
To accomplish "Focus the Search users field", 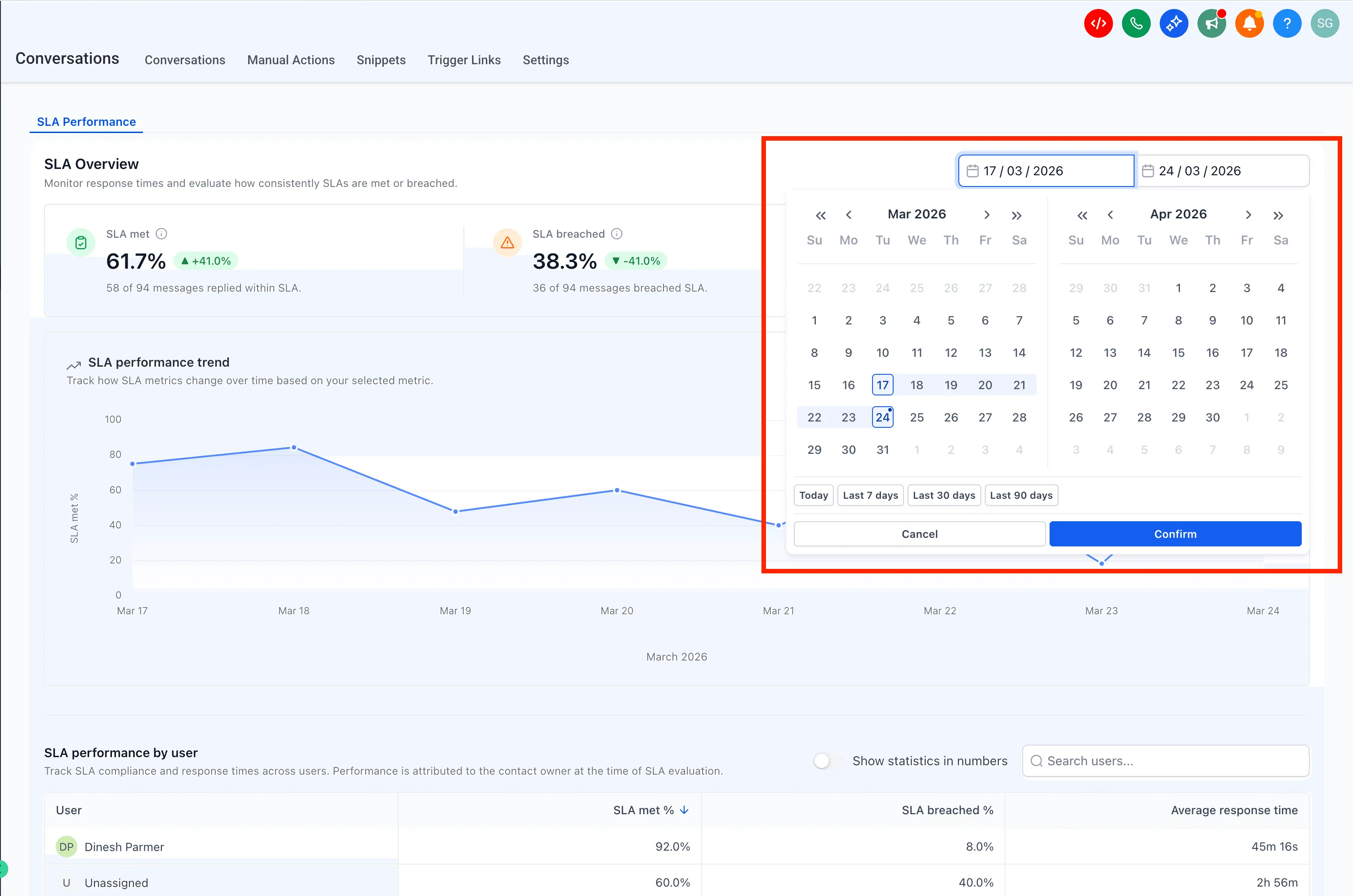I will (x=1166, y=761).
